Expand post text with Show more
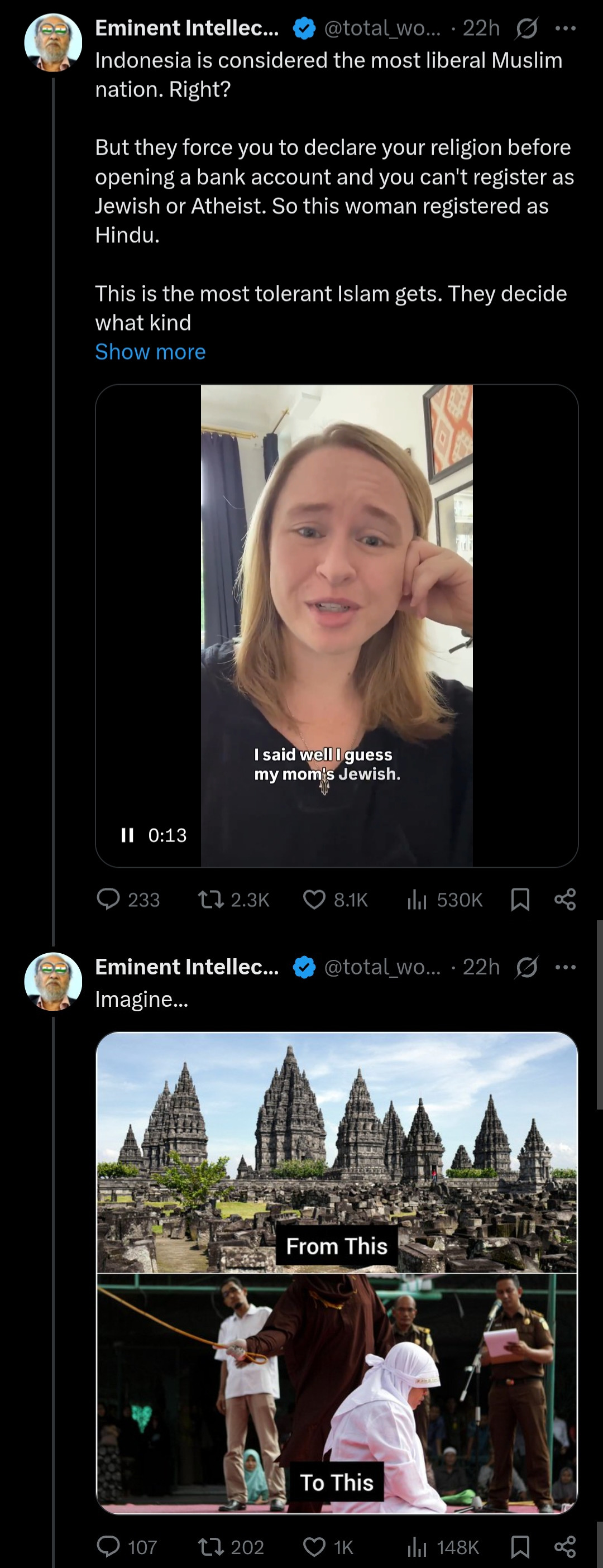The image size is (603, 1568). coord(150,352)
